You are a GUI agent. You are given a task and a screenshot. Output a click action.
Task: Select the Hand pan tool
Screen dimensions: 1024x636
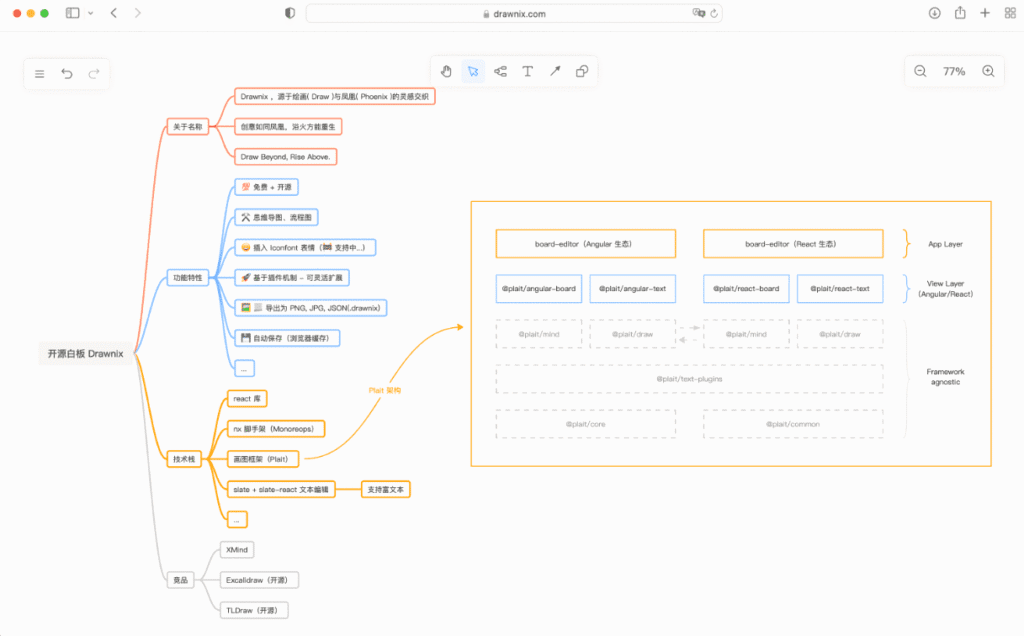446,71
